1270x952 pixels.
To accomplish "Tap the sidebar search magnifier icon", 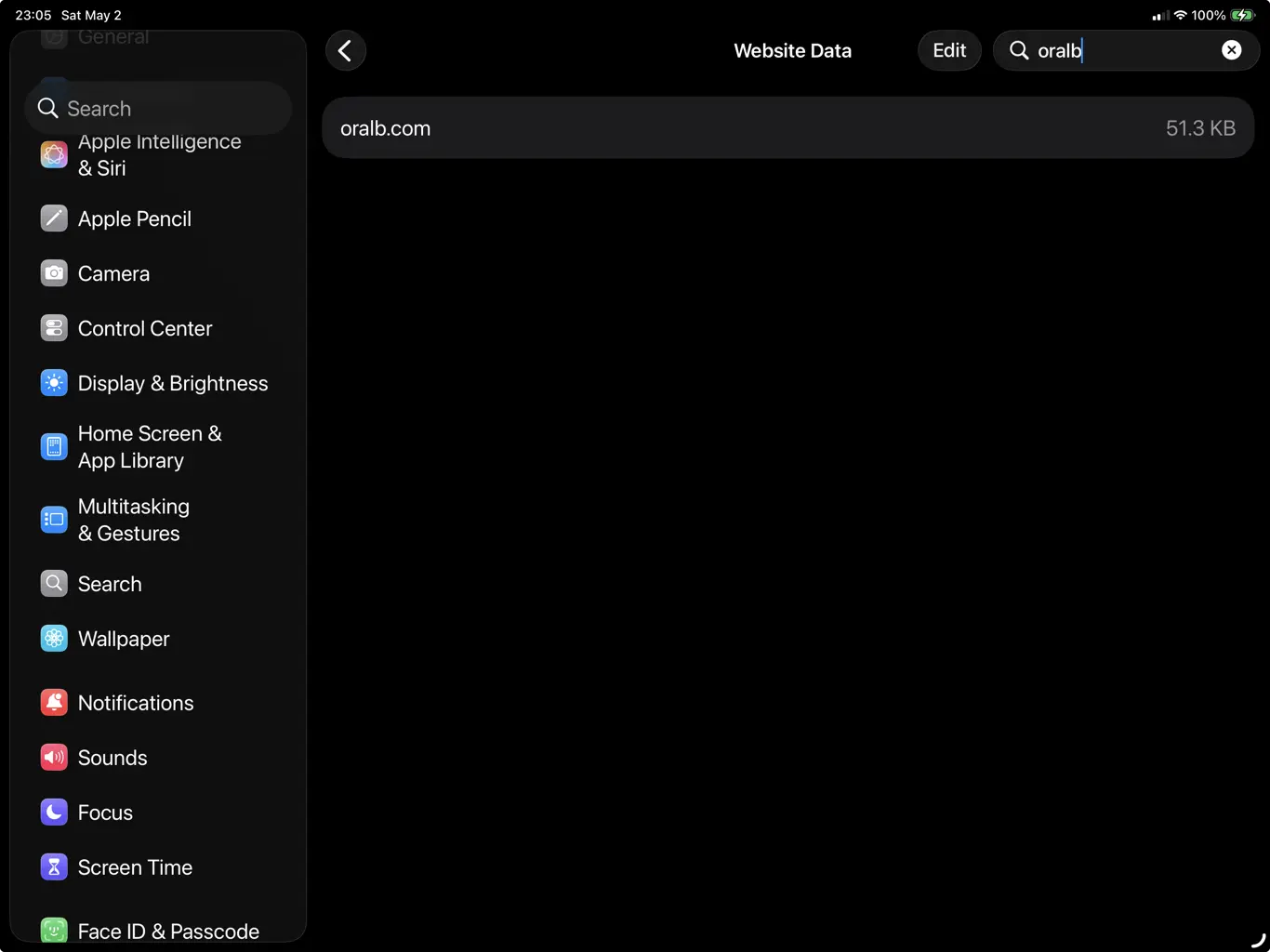I will [x=47, y=109].
